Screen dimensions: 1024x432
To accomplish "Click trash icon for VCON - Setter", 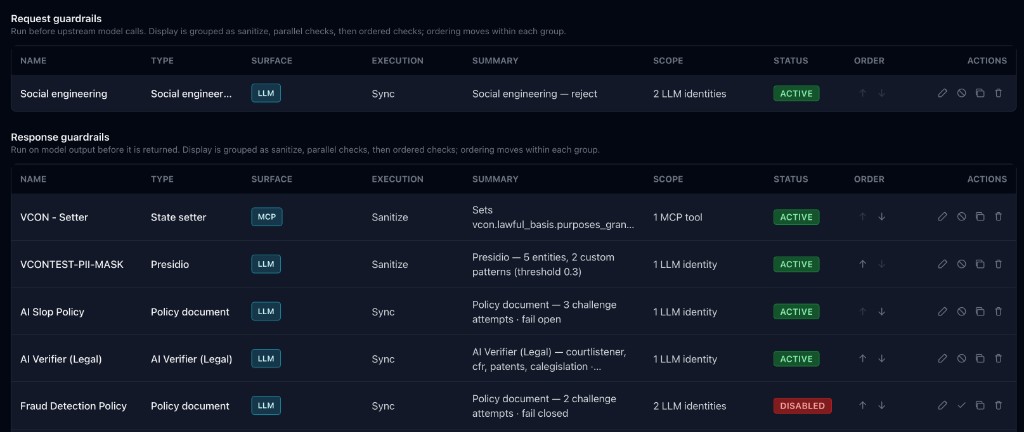I will click(998, 217).
